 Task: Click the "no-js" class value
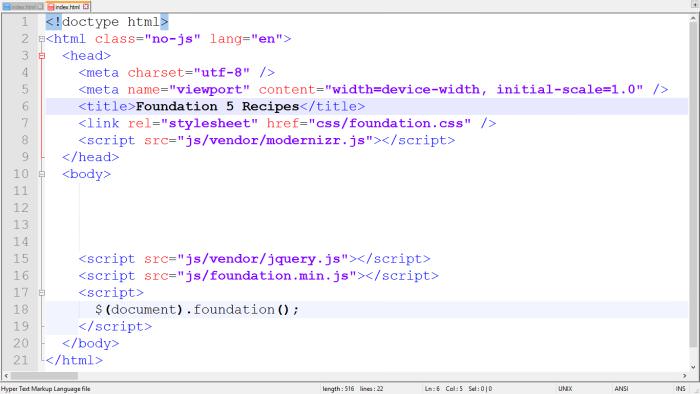[172, 39]
